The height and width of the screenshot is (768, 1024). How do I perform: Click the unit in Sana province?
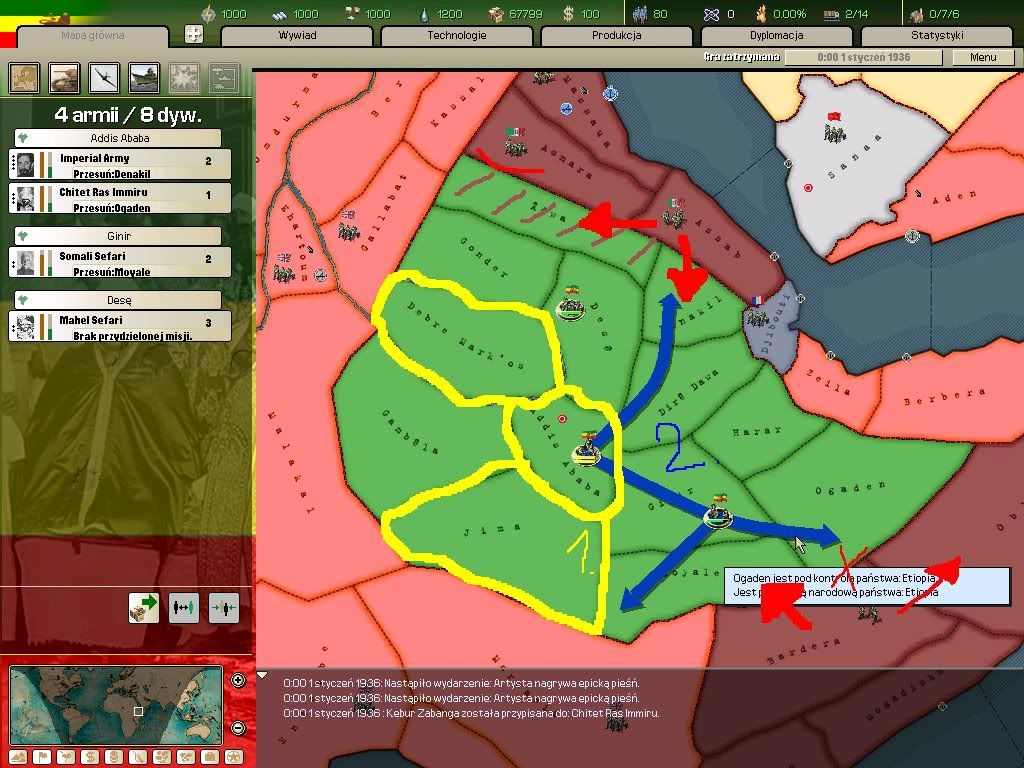click(x=834, y=129)
